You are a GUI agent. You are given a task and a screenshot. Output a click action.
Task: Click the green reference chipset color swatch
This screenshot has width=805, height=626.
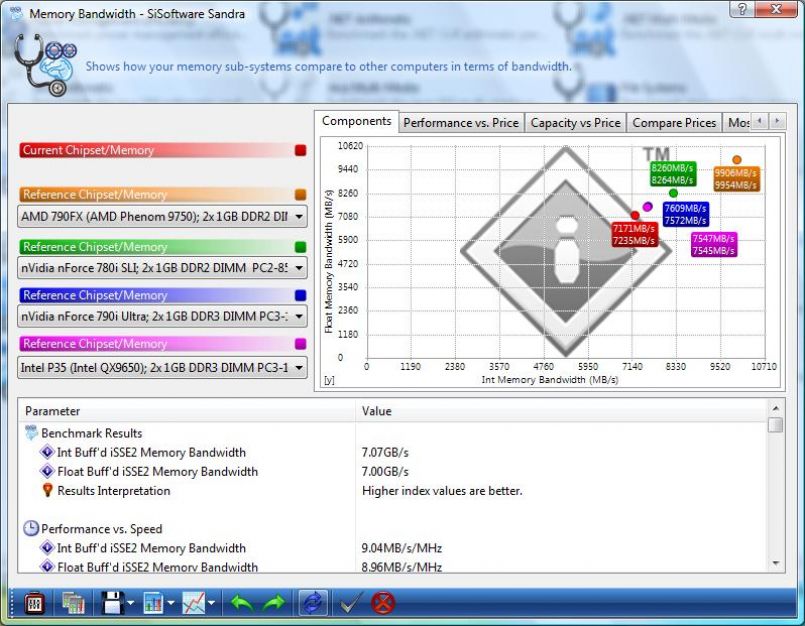pyautogui.click(x=301, y=246)
